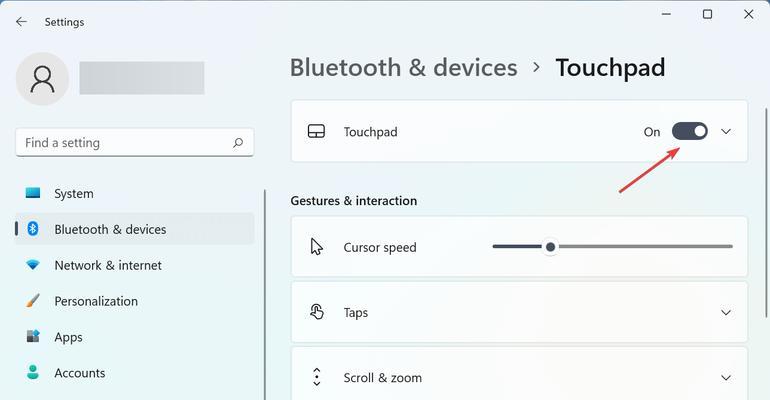Image resolution: width=770 pixels, height=400 pixels.
Task: Expand the Touchpad section chevron
Action: pyautogui.click(x=726, y=132)
